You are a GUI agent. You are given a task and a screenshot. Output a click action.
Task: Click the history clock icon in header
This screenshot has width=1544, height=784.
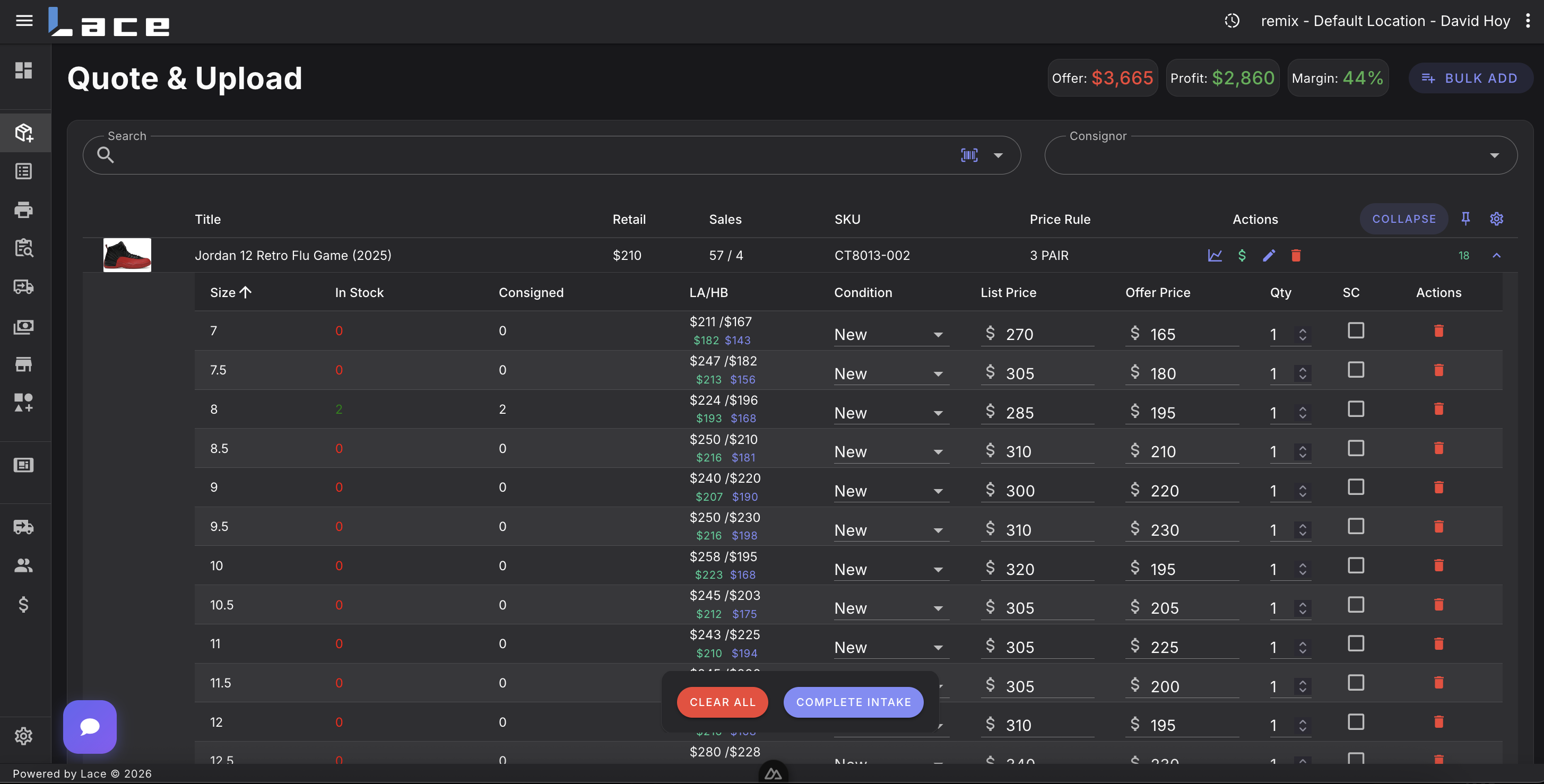(x=1231, y=21)
